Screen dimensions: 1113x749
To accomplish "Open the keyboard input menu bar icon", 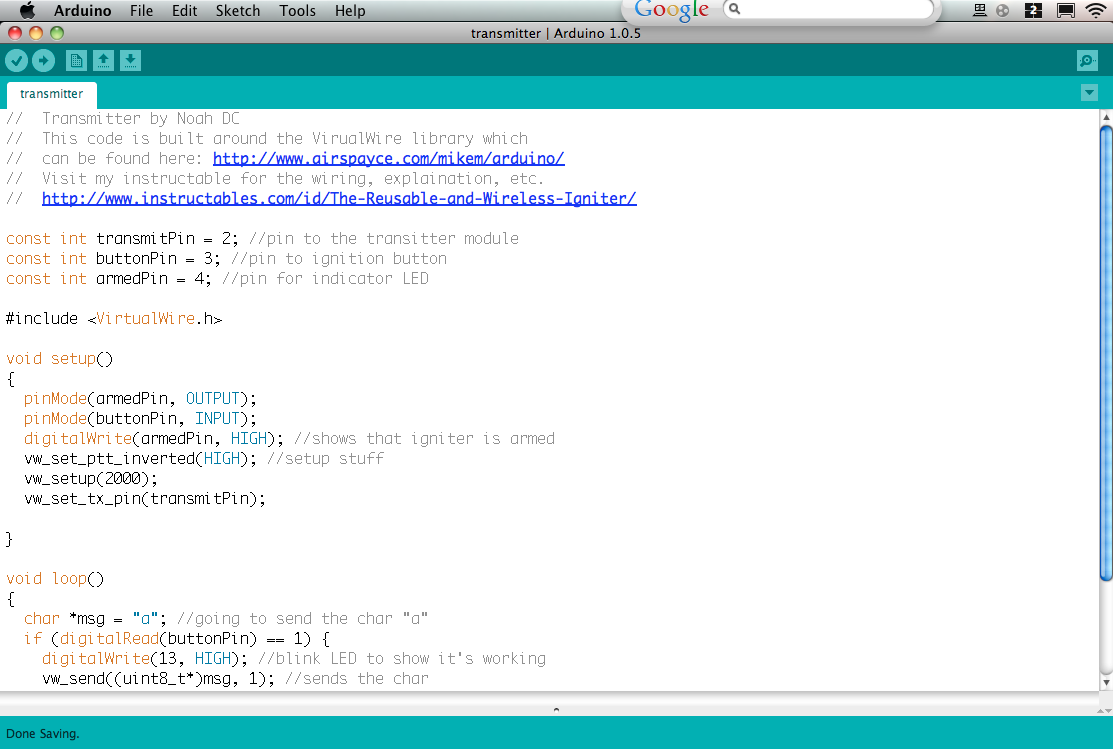I will 979,10.
